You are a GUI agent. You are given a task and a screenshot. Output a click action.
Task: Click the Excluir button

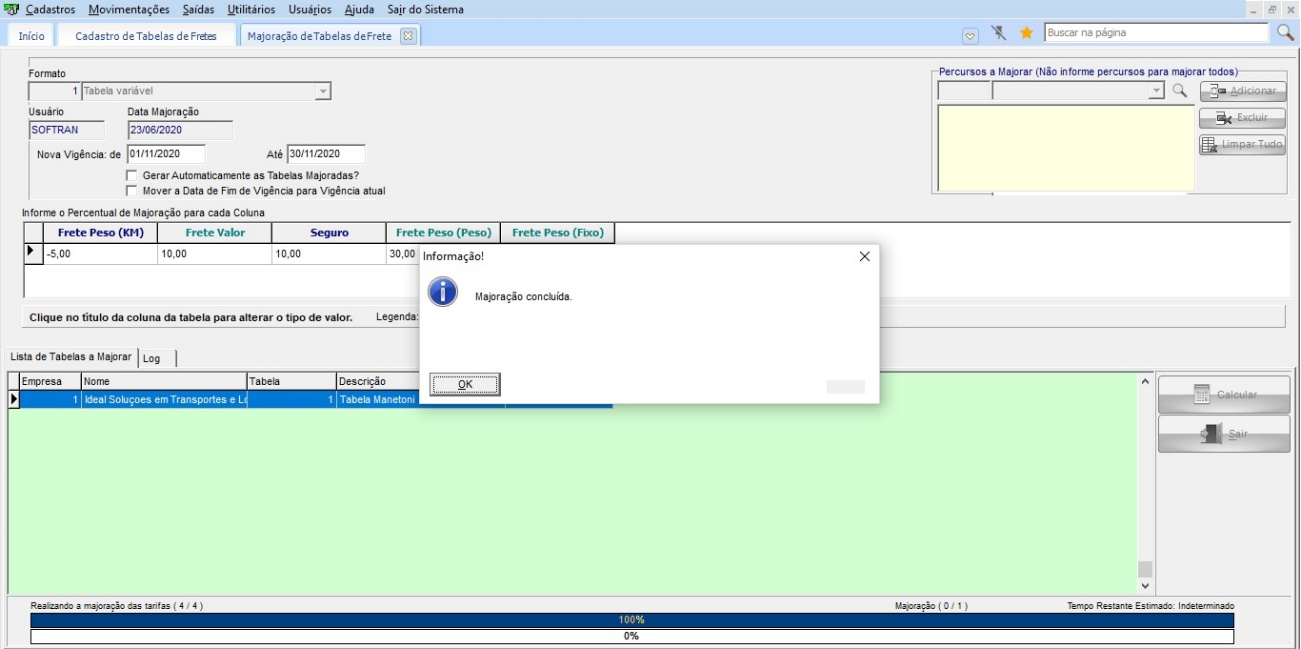tap(1242, 118)
